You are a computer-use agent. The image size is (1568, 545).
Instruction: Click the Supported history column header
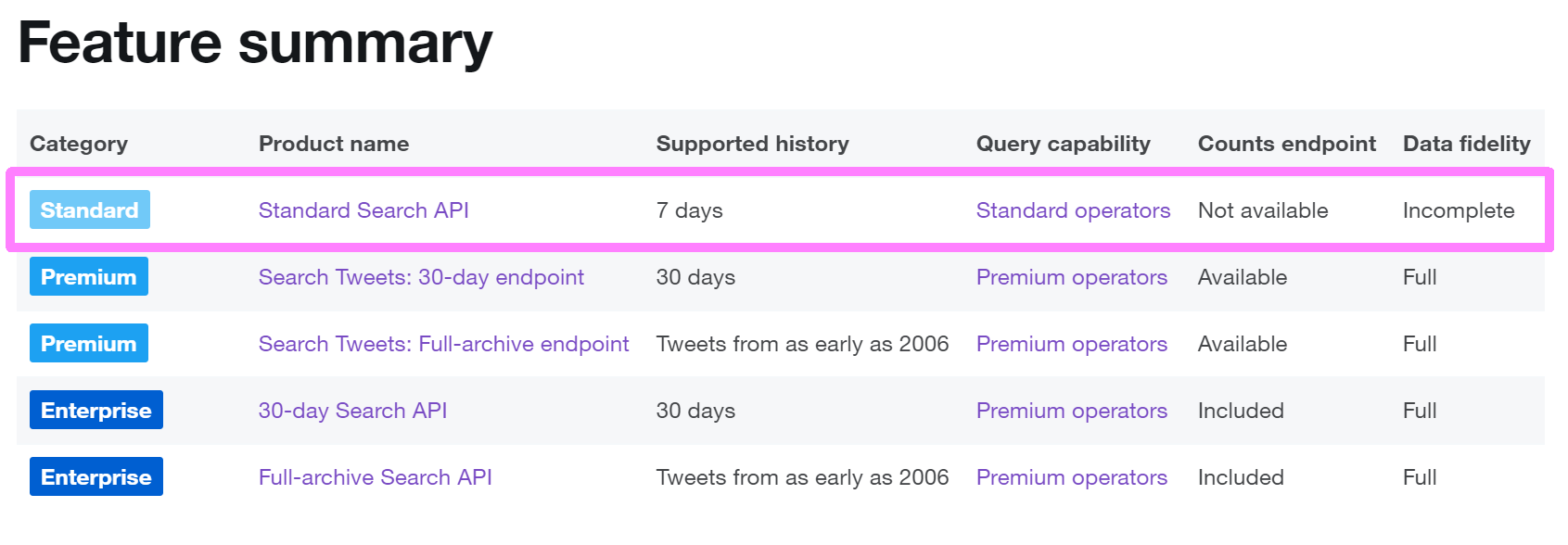tap(752, 144)
